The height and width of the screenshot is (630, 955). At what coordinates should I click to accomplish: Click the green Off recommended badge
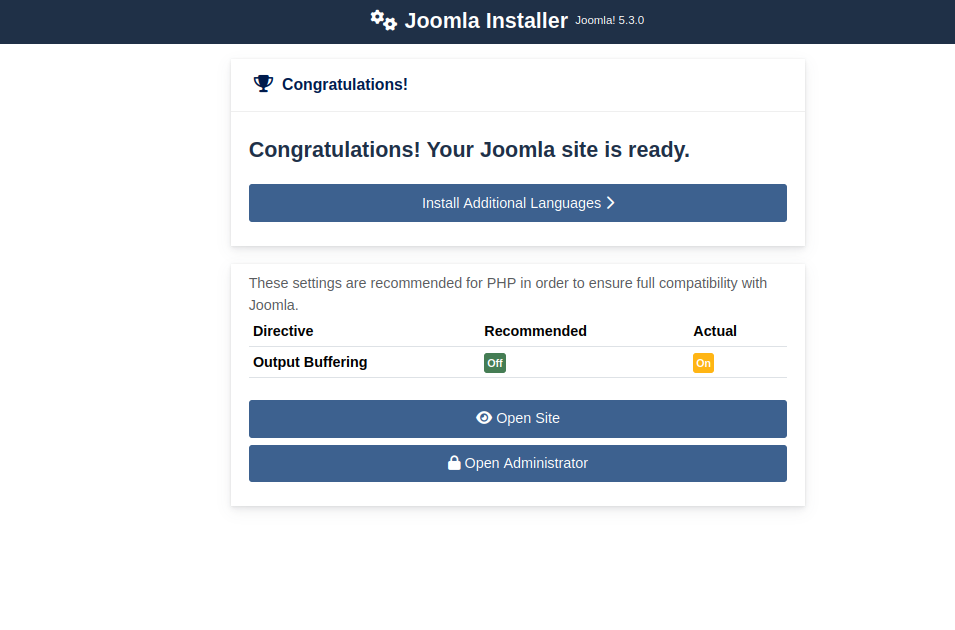pos(494,363)
